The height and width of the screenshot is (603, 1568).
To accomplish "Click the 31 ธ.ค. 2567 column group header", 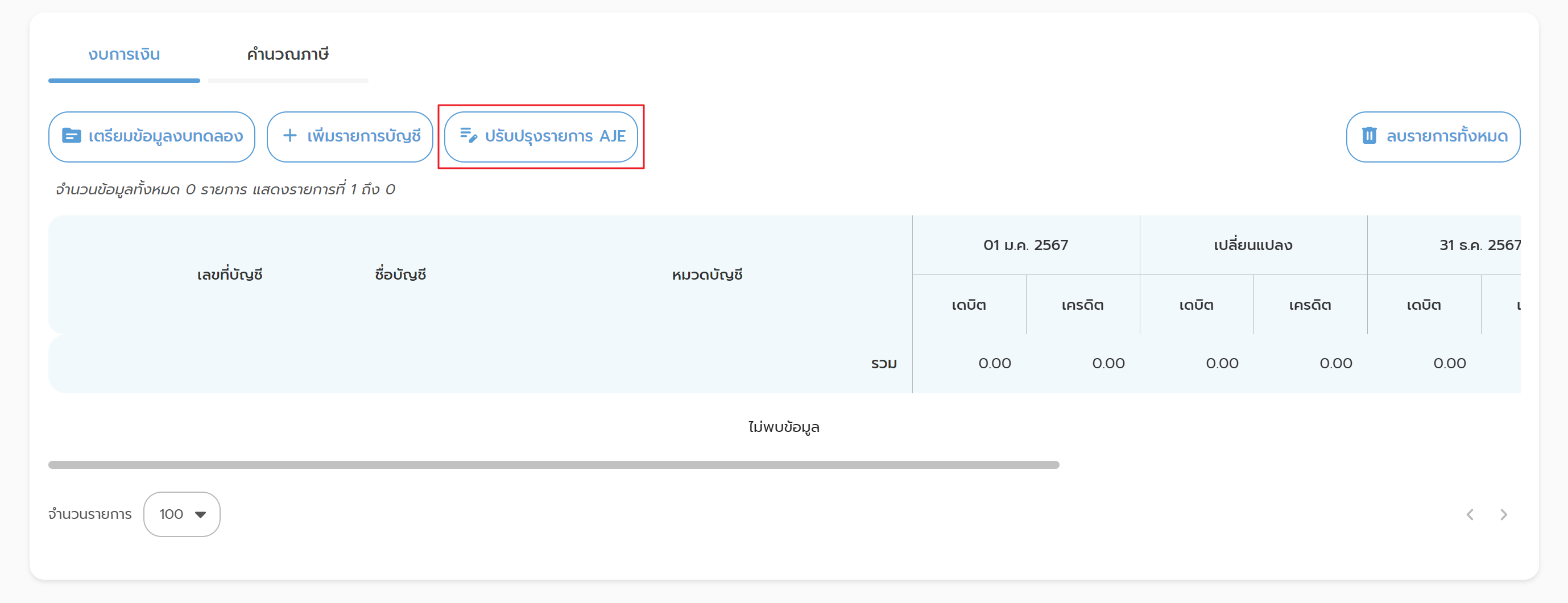I will pyautogui.click(x=1479, y=245).
